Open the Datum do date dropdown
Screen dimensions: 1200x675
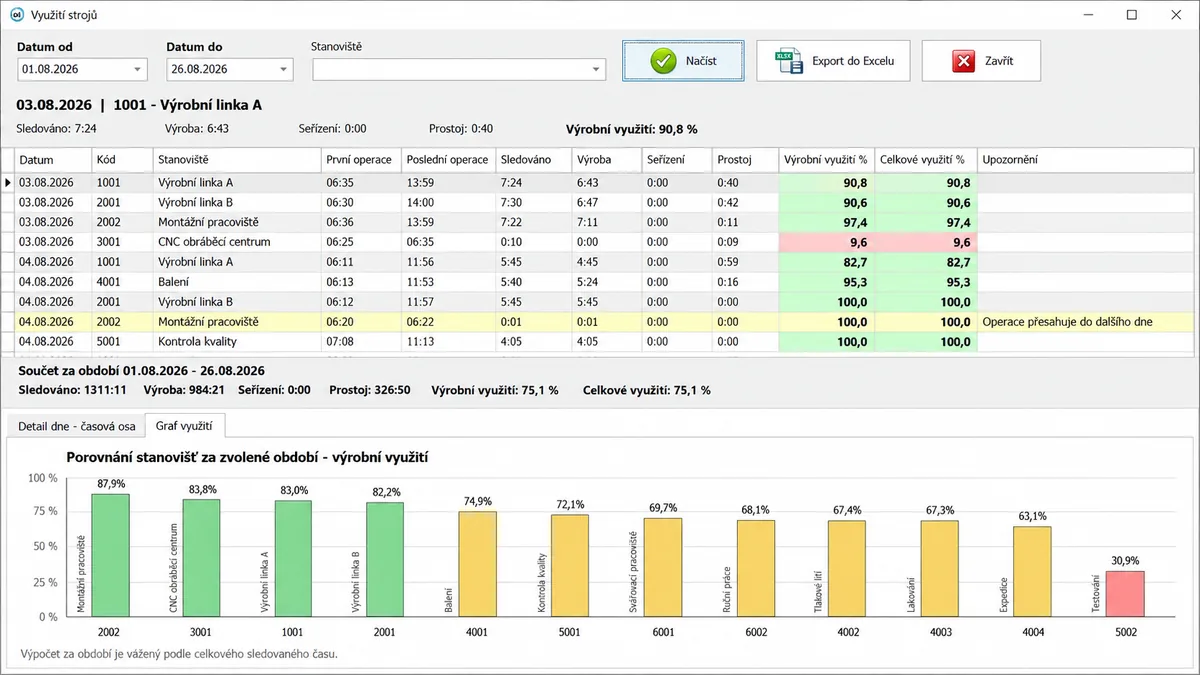283,69
